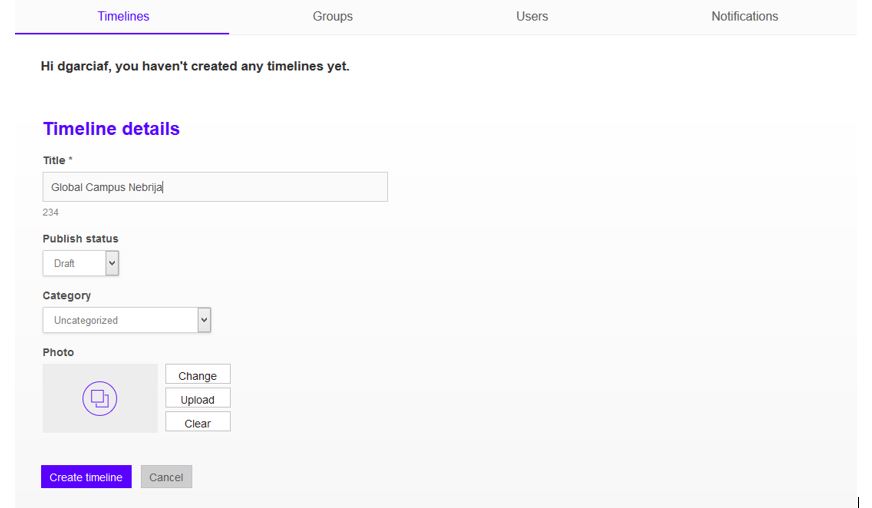Go to the Users tab

coord(532,16)
